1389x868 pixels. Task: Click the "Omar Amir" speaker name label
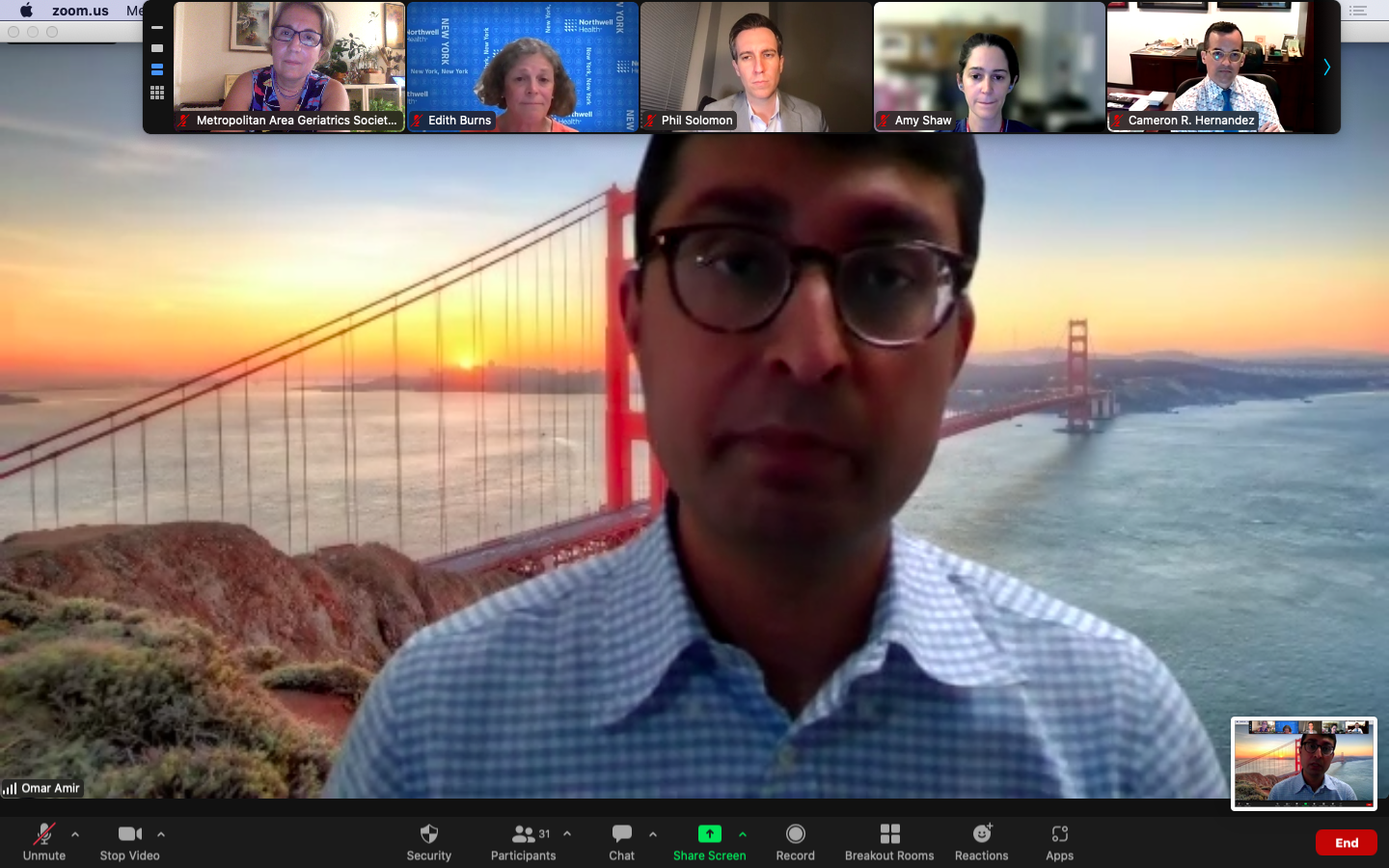(x=51, y=789)
